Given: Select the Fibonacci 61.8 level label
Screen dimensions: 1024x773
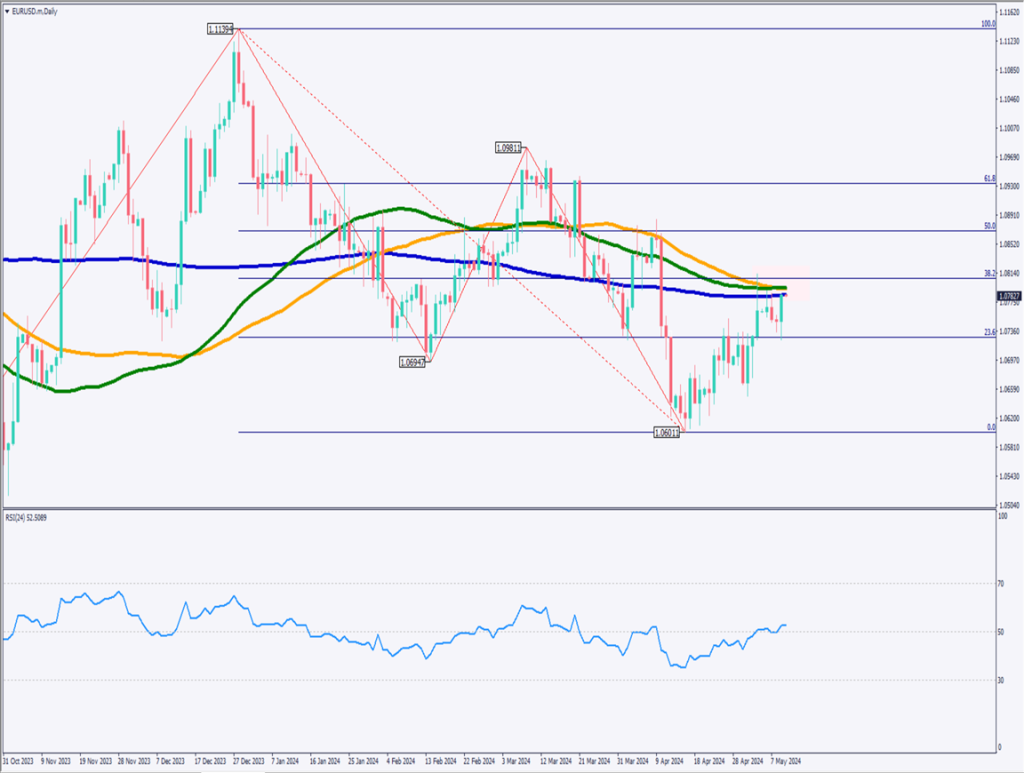Looking at the screenshot, I should pos(989,179).
